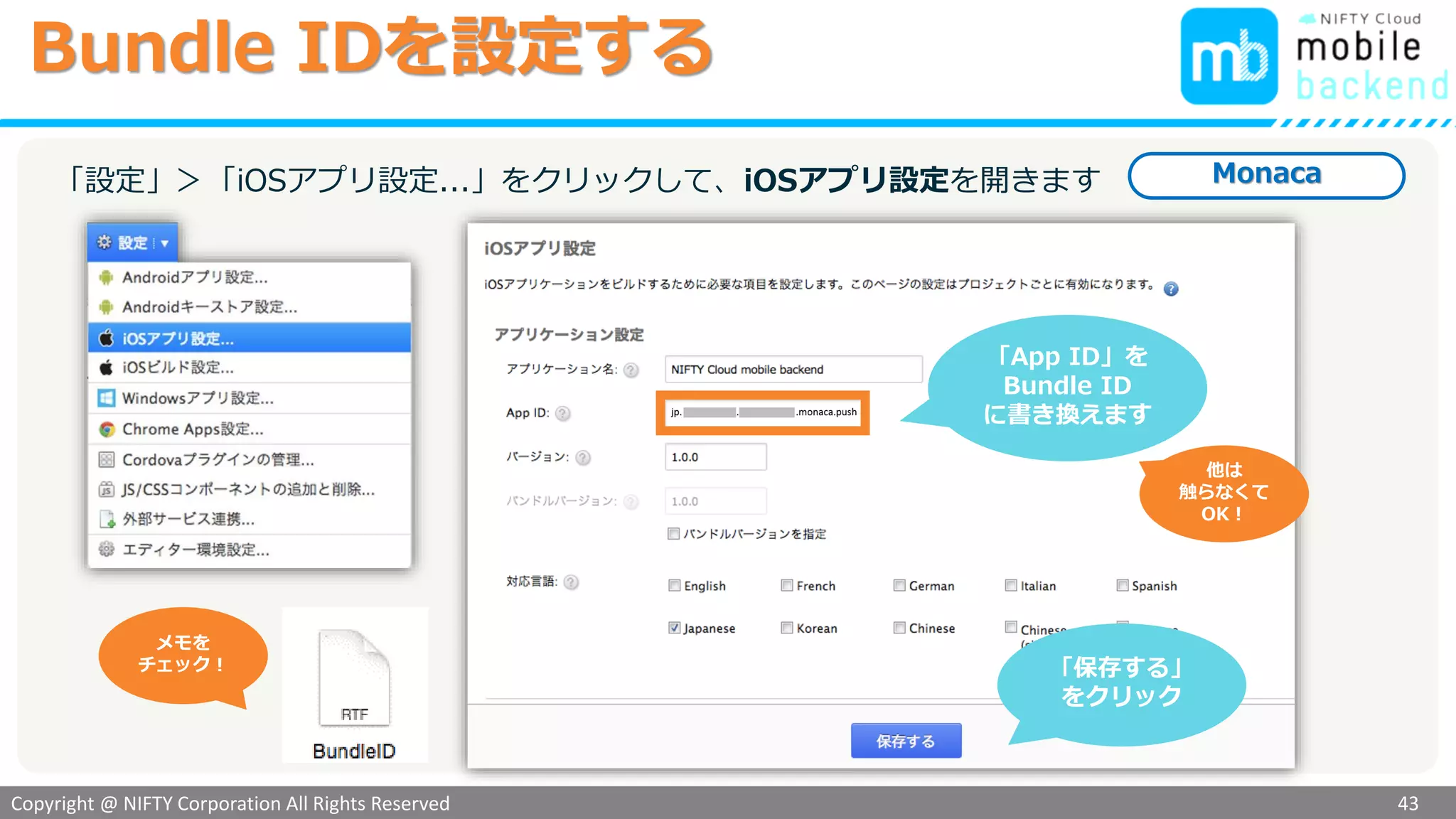The width and height of the screenshot is (1456, 819).
Task: Check the German language checkbox
Action: tap(899, 585)
